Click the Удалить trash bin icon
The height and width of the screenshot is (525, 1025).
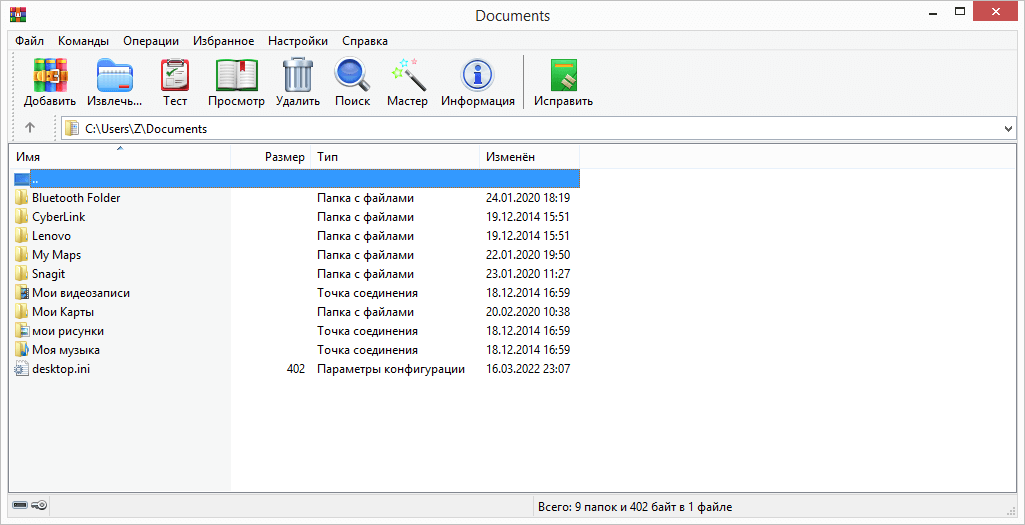click(x=298, y=76)
